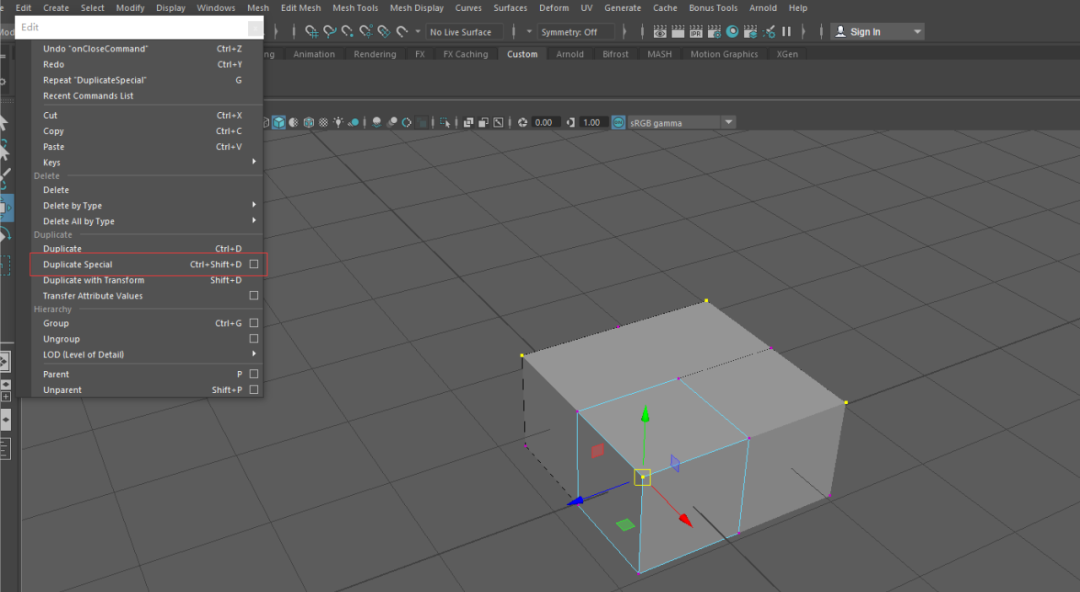The image size is (1080, 592).
Task: Render the current frame clapboard icon
Action: coord(678,32)
